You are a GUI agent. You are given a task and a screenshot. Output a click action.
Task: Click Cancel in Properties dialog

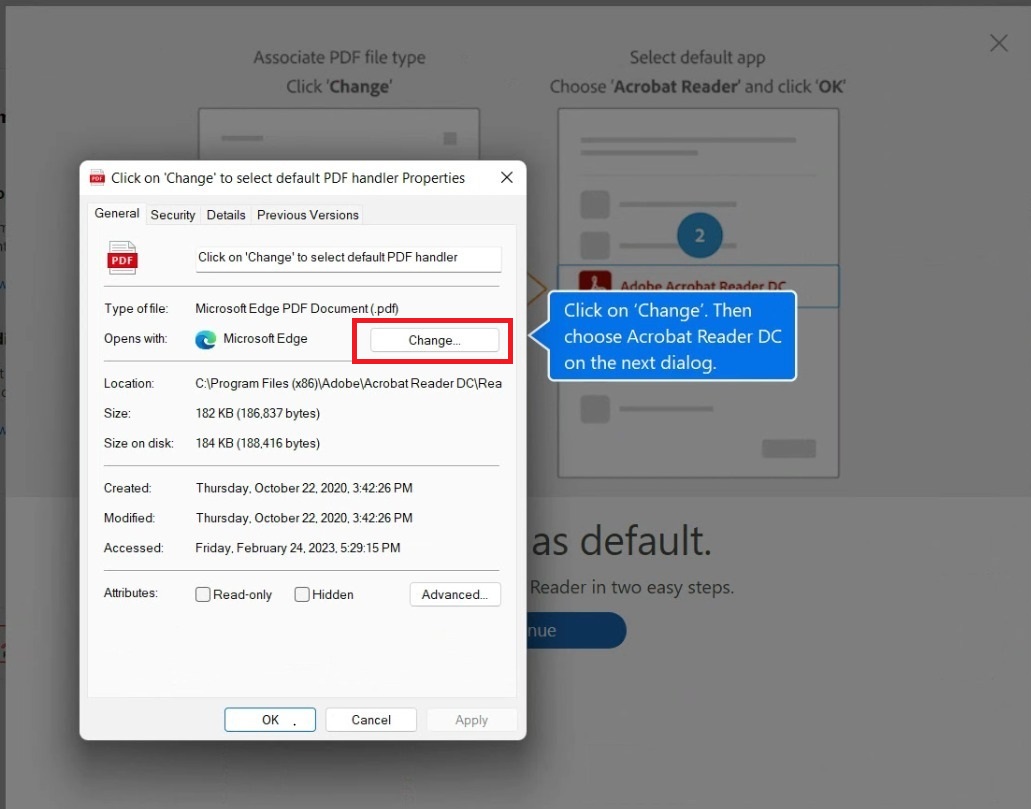pyautogui.click(x=371, y=720)
